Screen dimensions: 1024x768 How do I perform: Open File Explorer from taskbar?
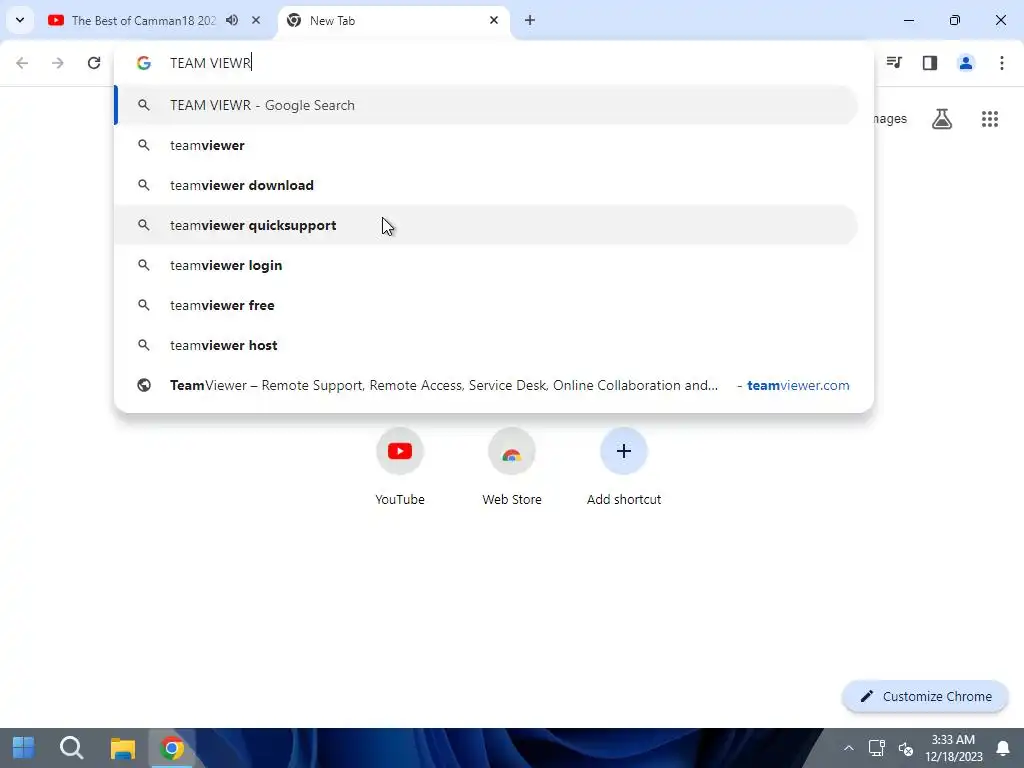[x=122, y=748]
